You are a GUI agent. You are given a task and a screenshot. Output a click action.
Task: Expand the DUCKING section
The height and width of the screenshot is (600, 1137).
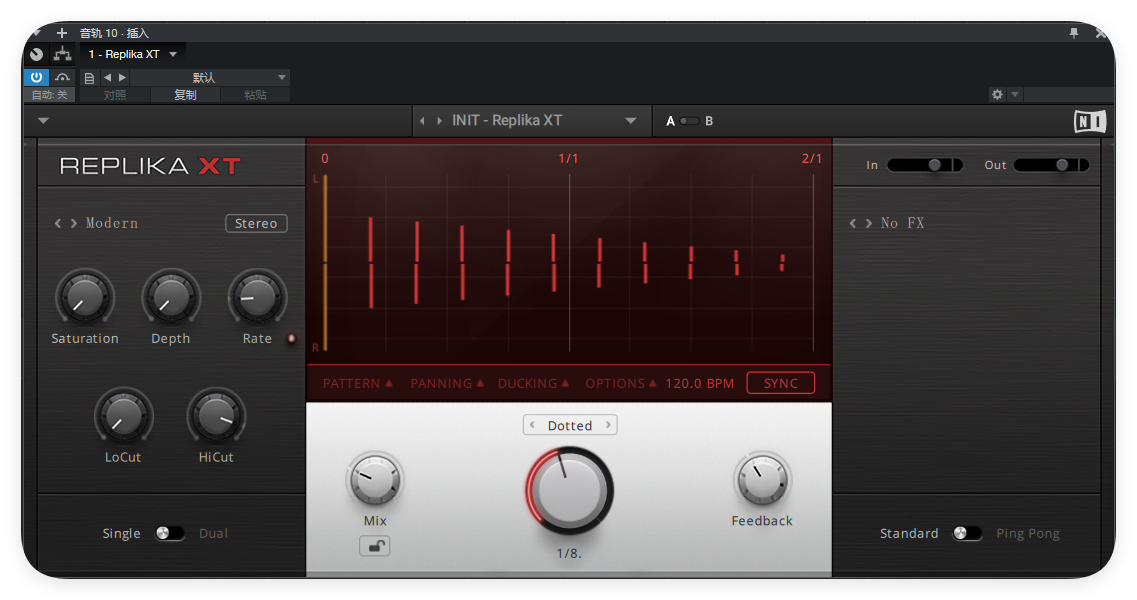[x=533, y=383]
